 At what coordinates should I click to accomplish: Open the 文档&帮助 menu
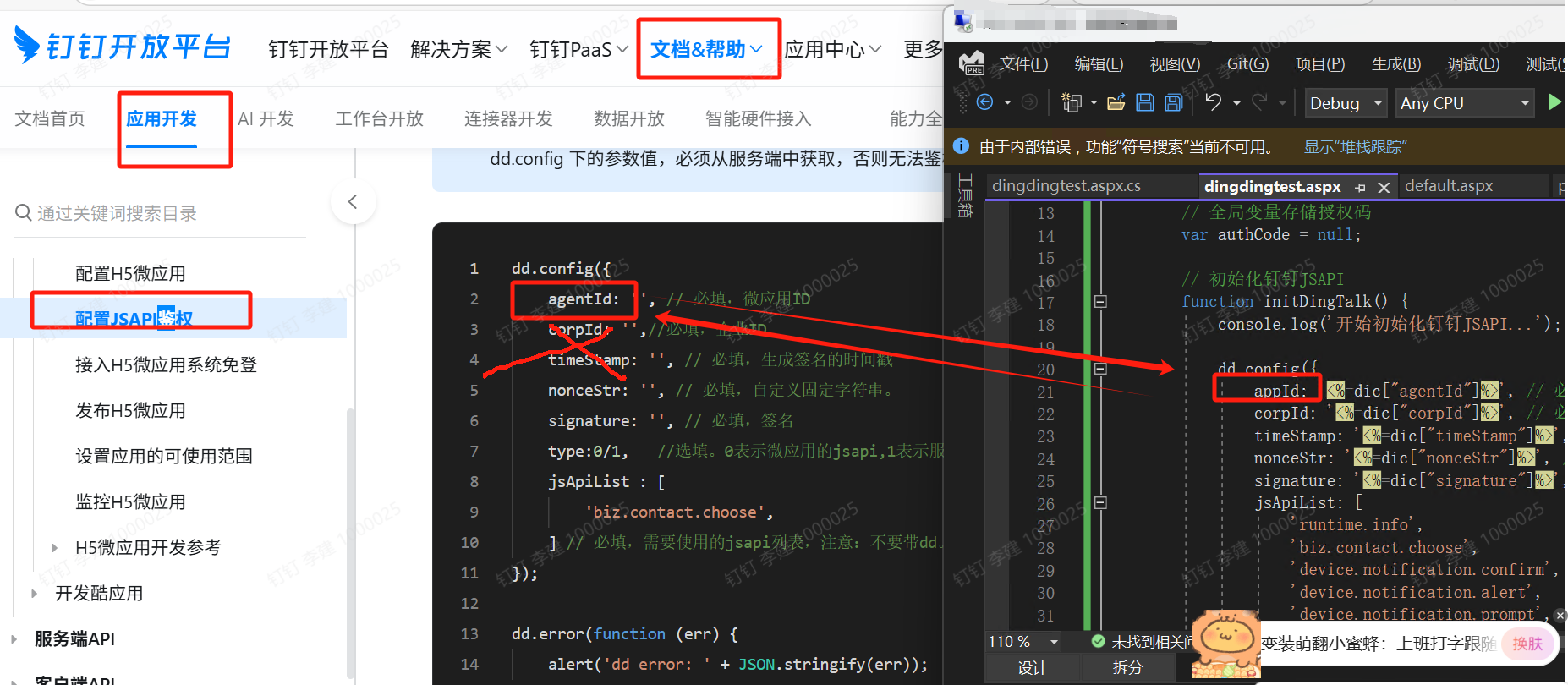coord(707,49)
